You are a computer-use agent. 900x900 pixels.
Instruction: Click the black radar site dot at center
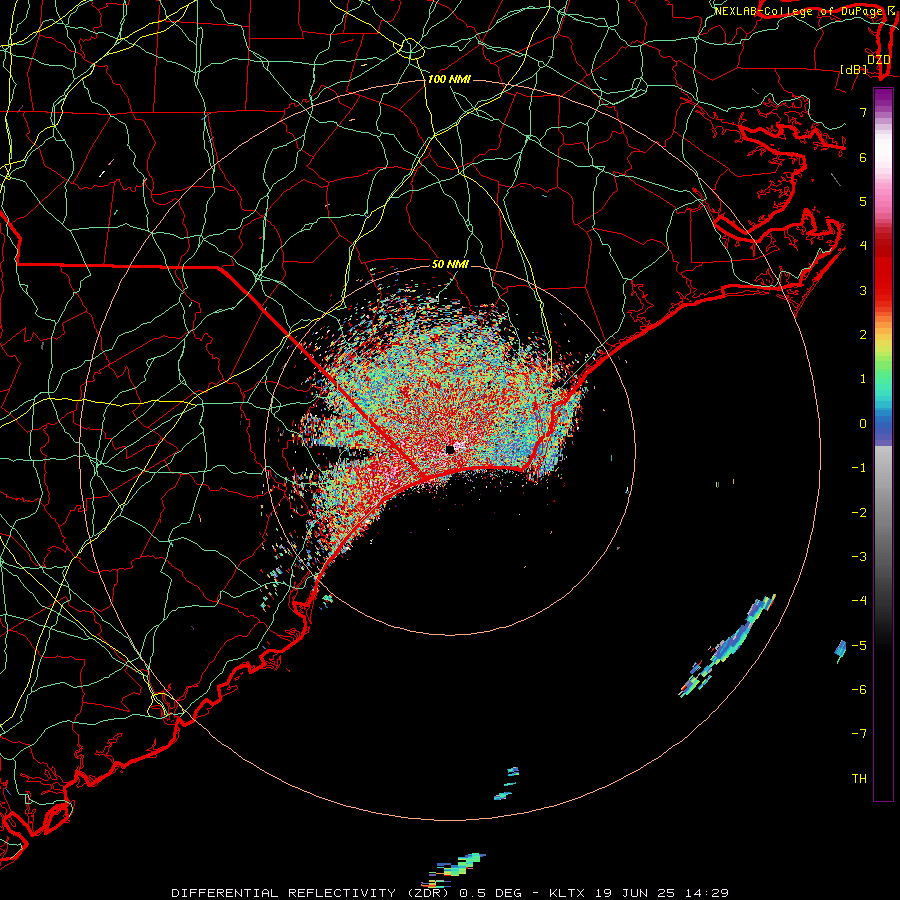pos(450,449)
